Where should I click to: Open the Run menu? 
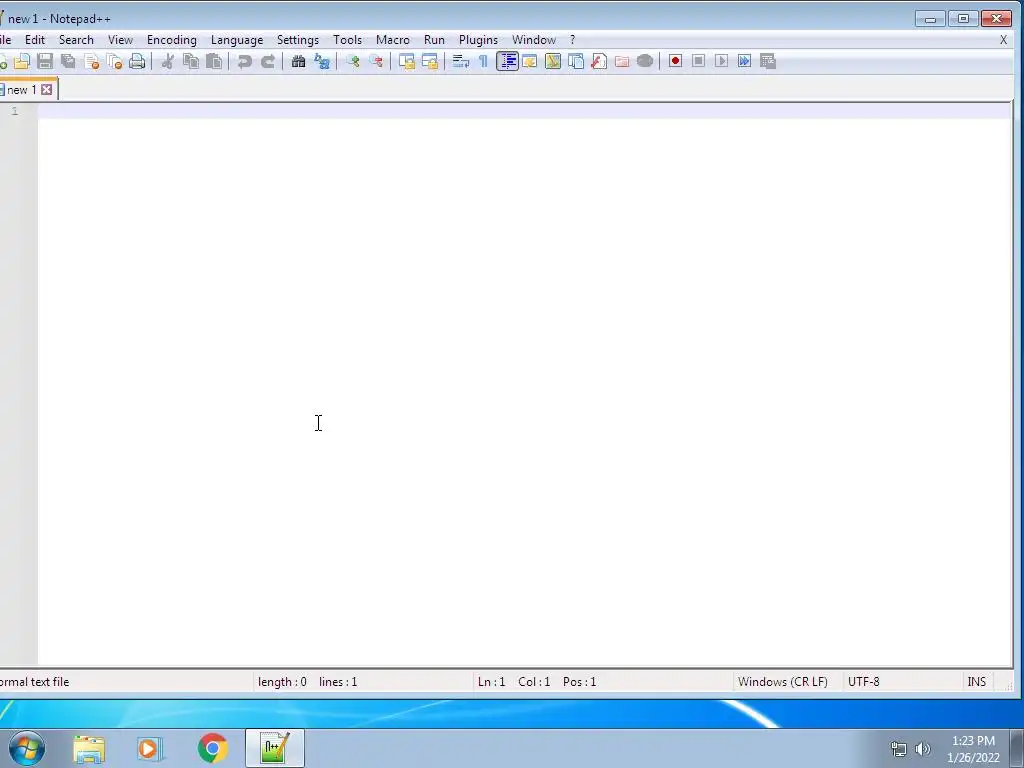434,40
